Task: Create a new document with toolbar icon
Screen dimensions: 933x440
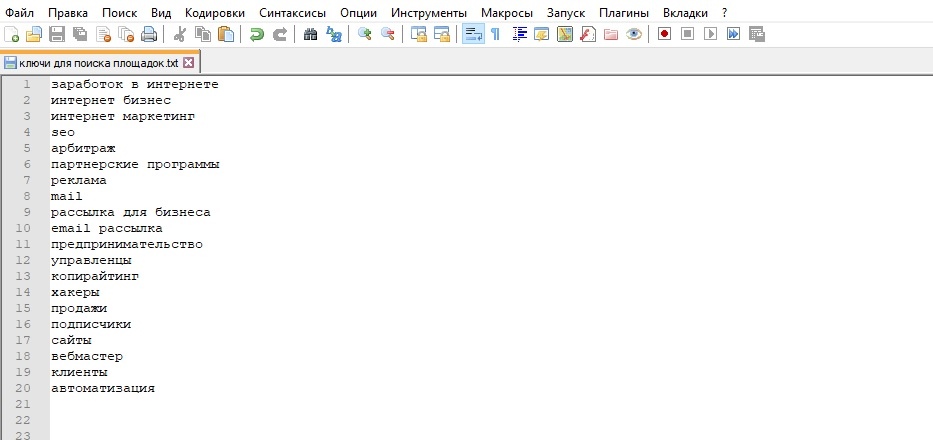Action: coord(12,34)
